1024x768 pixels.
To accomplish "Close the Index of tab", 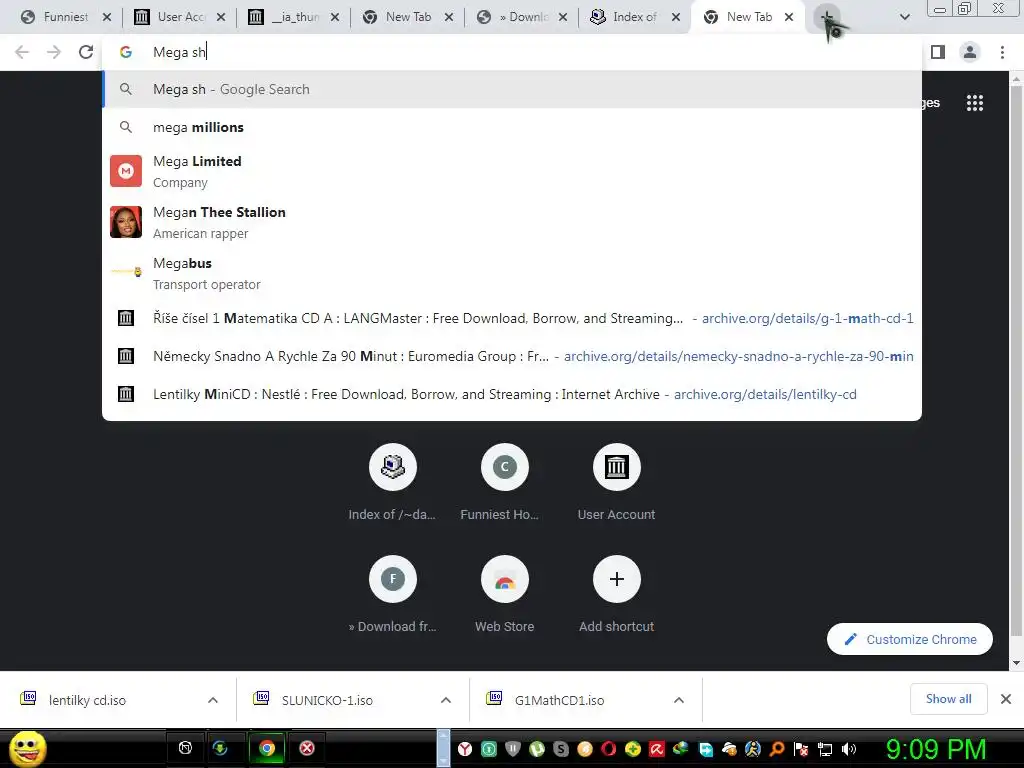I will click(x=677, y=17).
